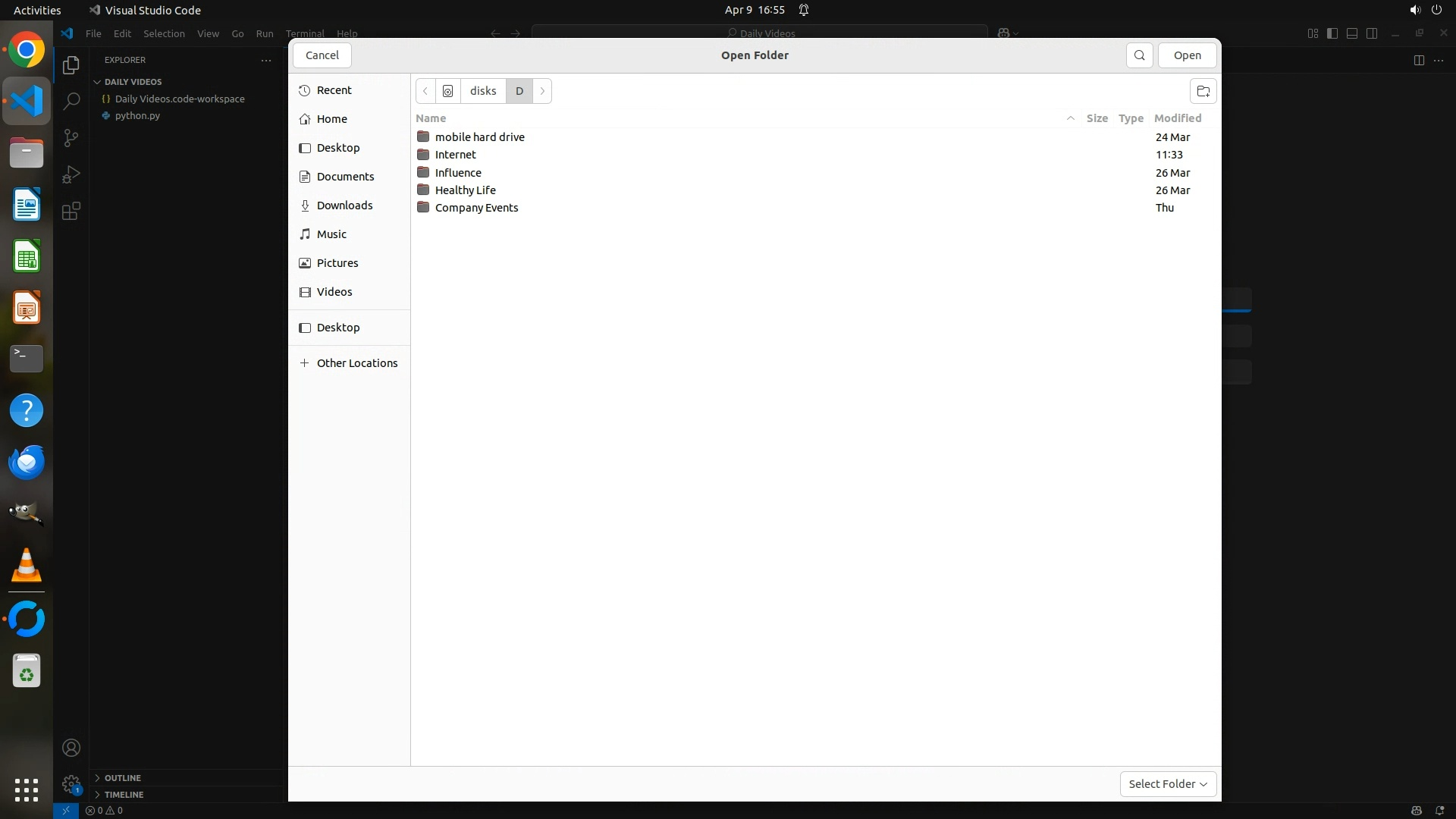This screenshot has width=1456, height=819.
Task: Collapse the DAILY VIDEOS tree
Action: tap(133, 82)
